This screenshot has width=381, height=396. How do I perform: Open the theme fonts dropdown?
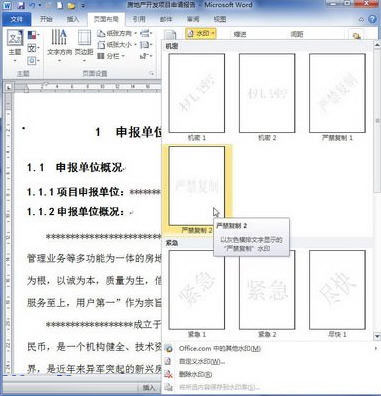(33, 48)
